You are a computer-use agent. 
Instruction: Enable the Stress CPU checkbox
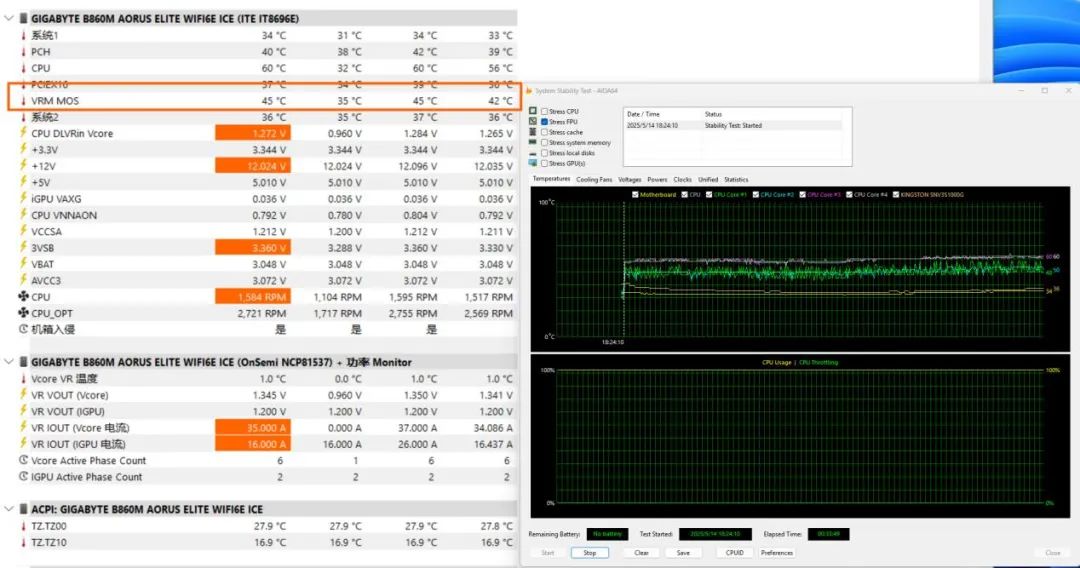point(545,111)
